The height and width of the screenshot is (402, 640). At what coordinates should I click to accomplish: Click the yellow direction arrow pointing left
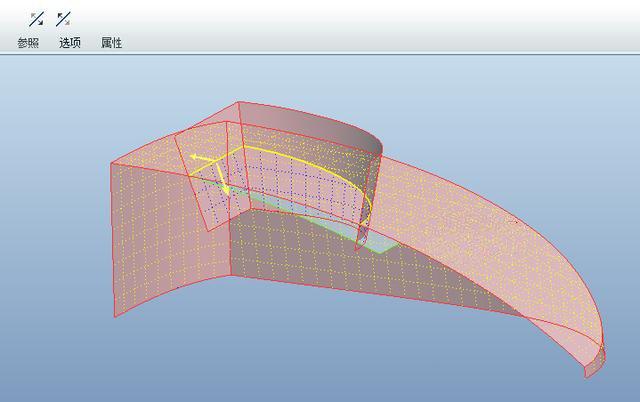point(201,158)
